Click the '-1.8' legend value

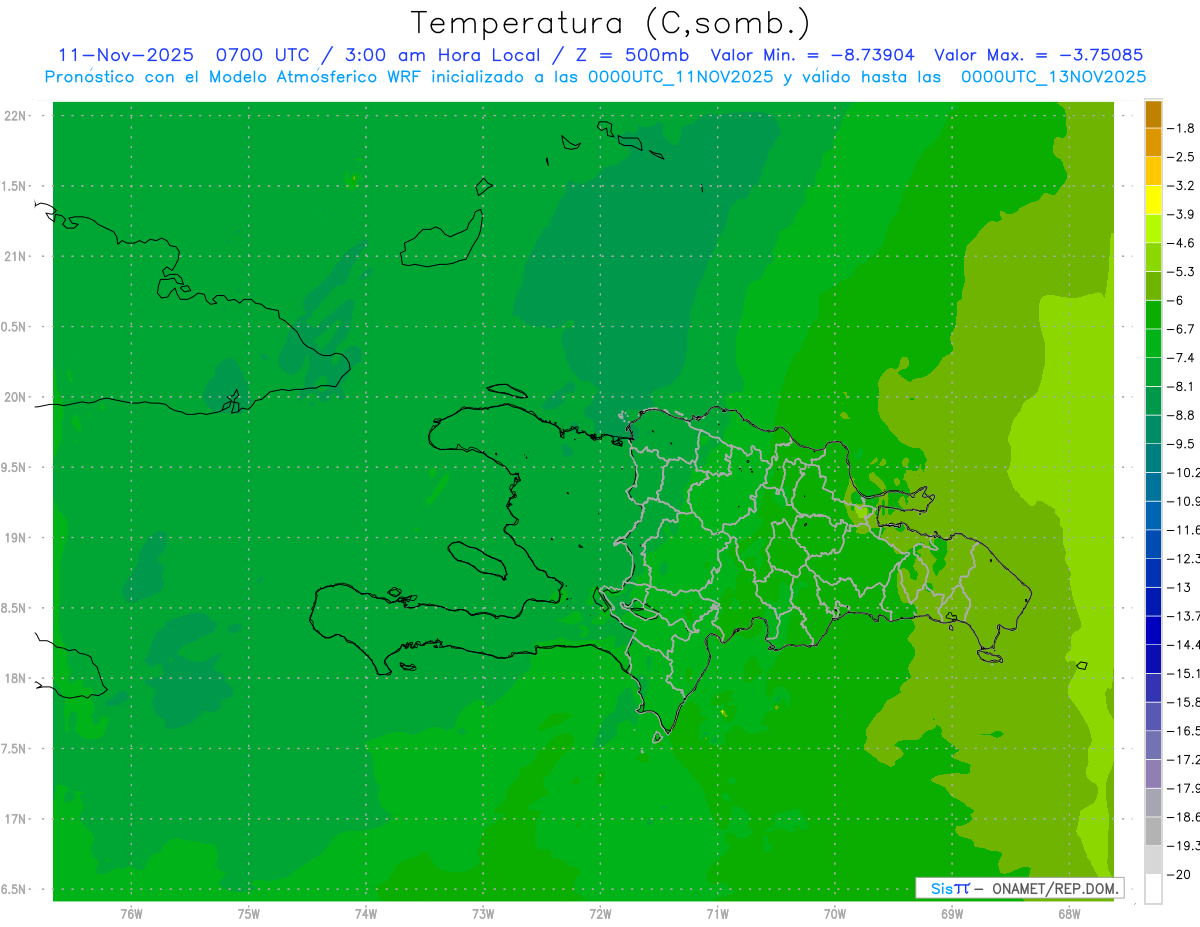tap(1181, 128)
